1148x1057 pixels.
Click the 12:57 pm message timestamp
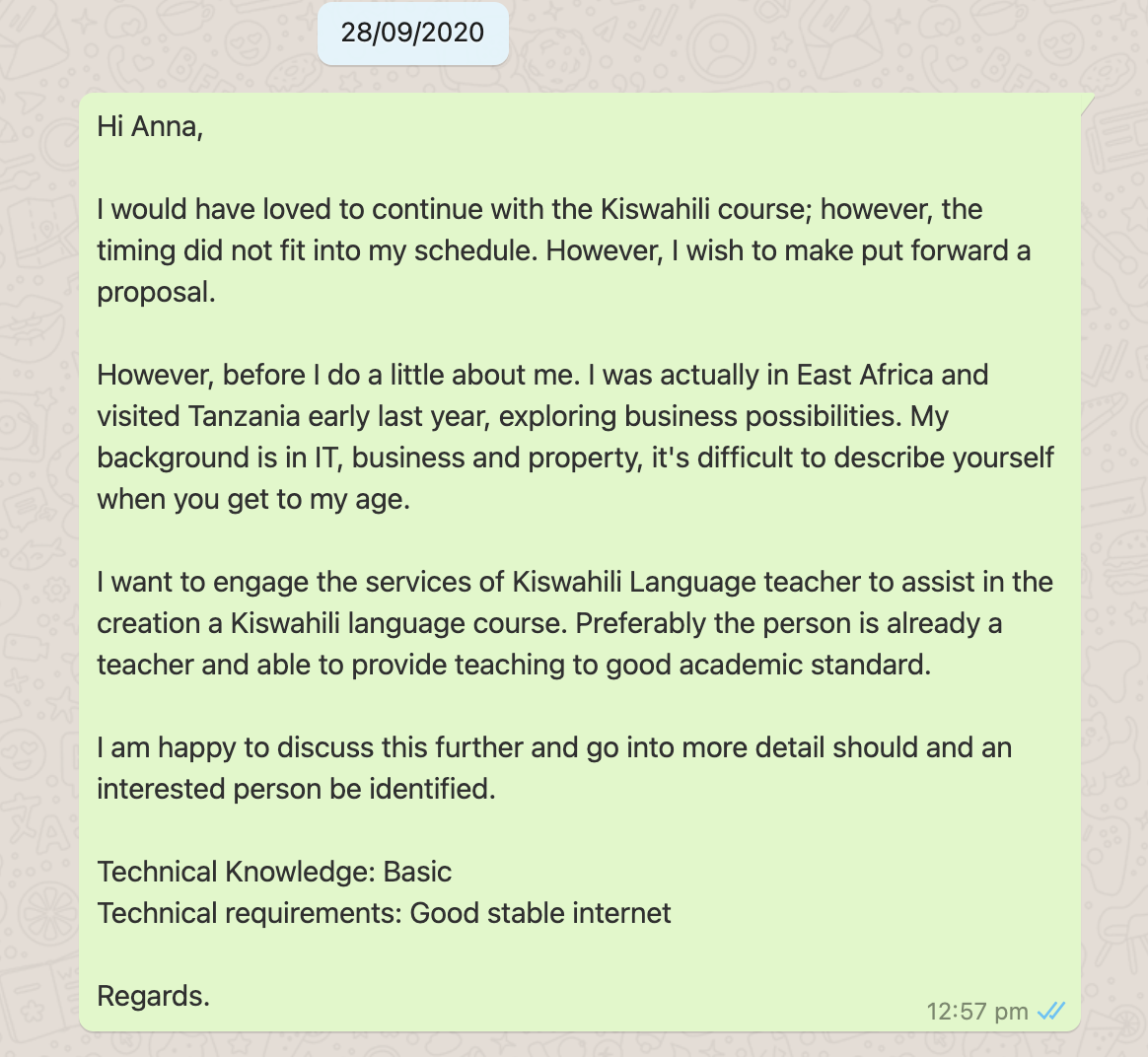(976, 1012)
